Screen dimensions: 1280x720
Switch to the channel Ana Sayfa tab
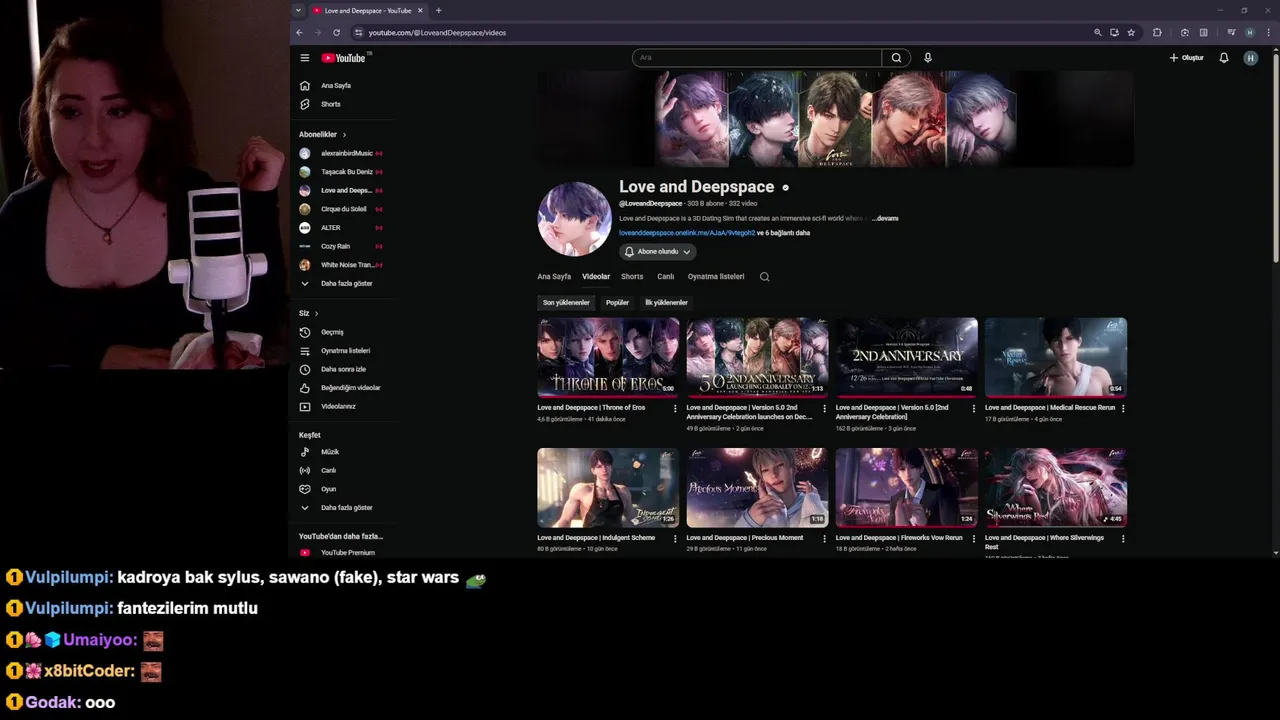coord(554,277)
